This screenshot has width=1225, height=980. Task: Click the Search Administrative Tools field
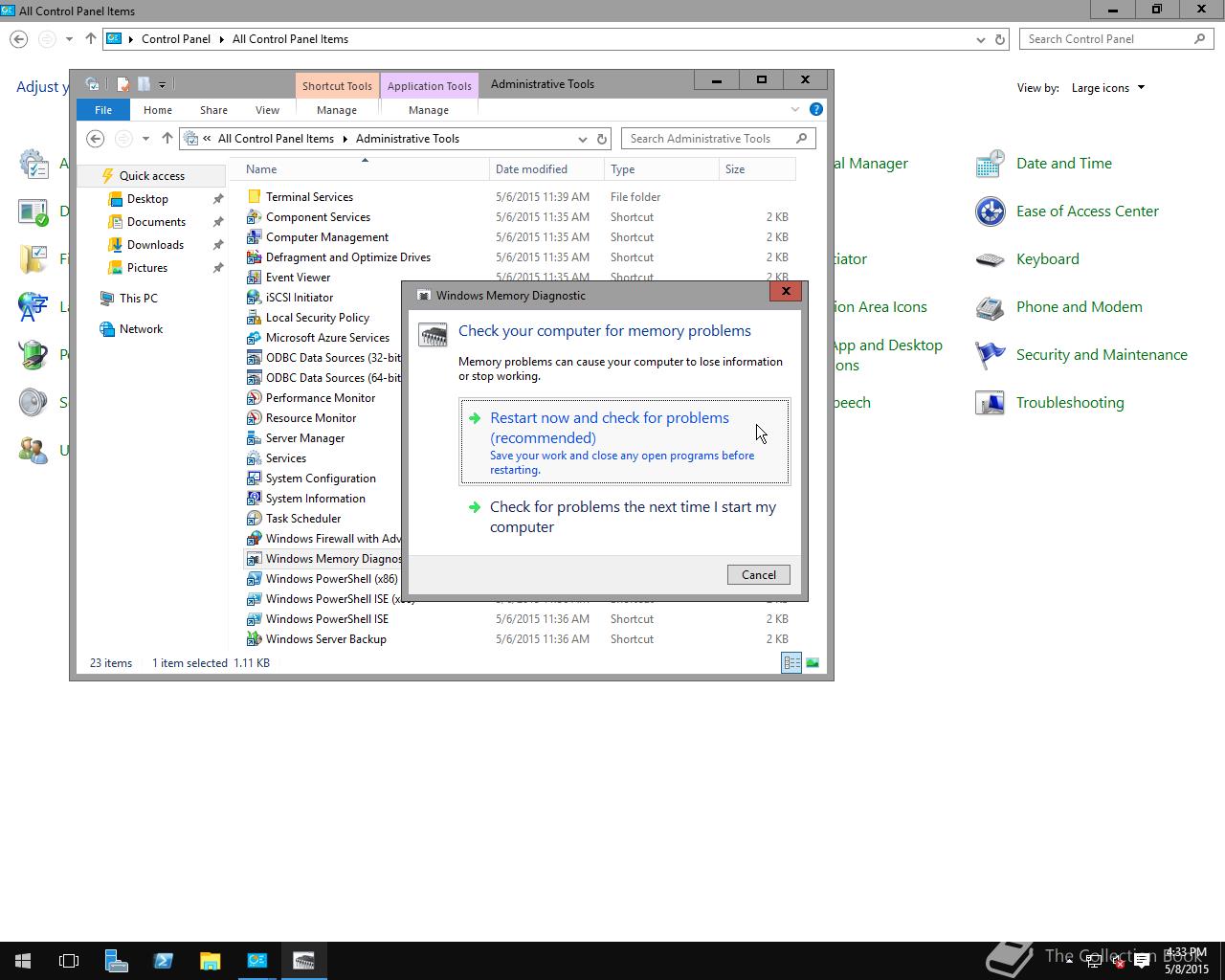click(x=718, y=139)
